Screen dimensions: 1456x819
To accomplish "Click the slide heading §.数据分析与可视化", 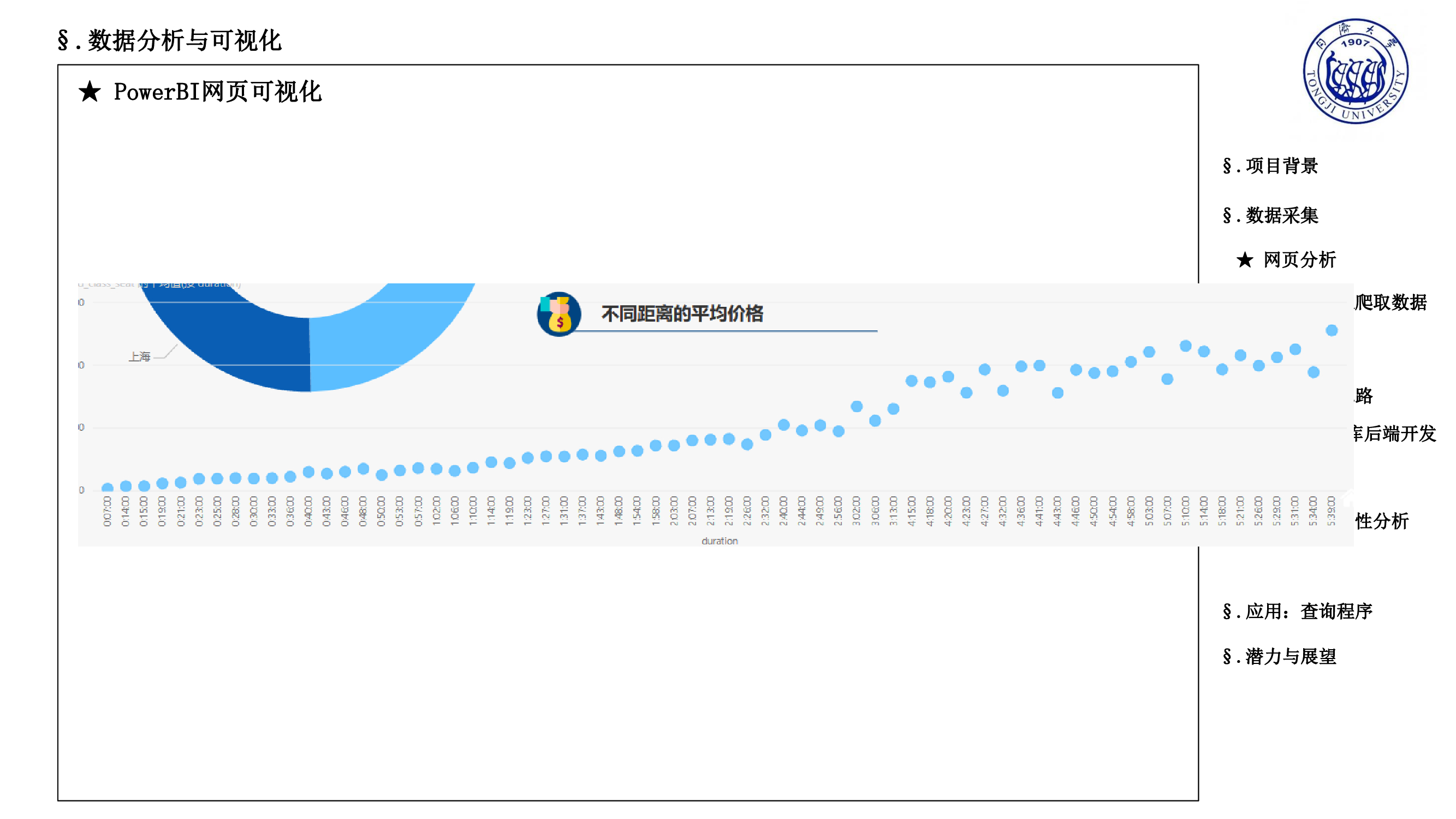I will click(x=169, y=41).
